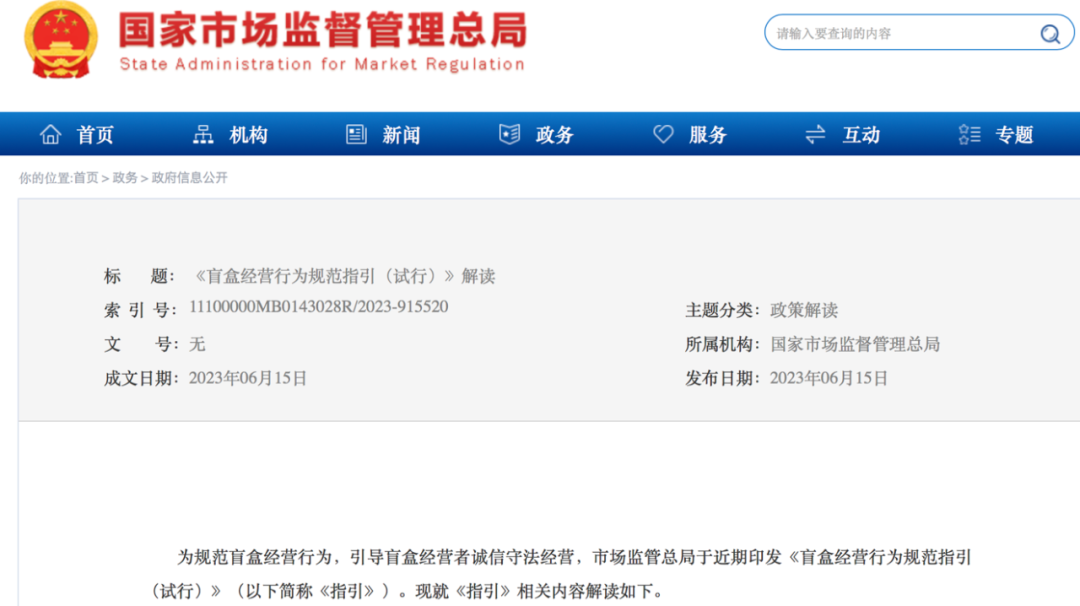Image resolution: width=1080 pixels, height=606 pixels.
Task: Click 政府信息公开 breadcrumb link
Action: (189, 178)
